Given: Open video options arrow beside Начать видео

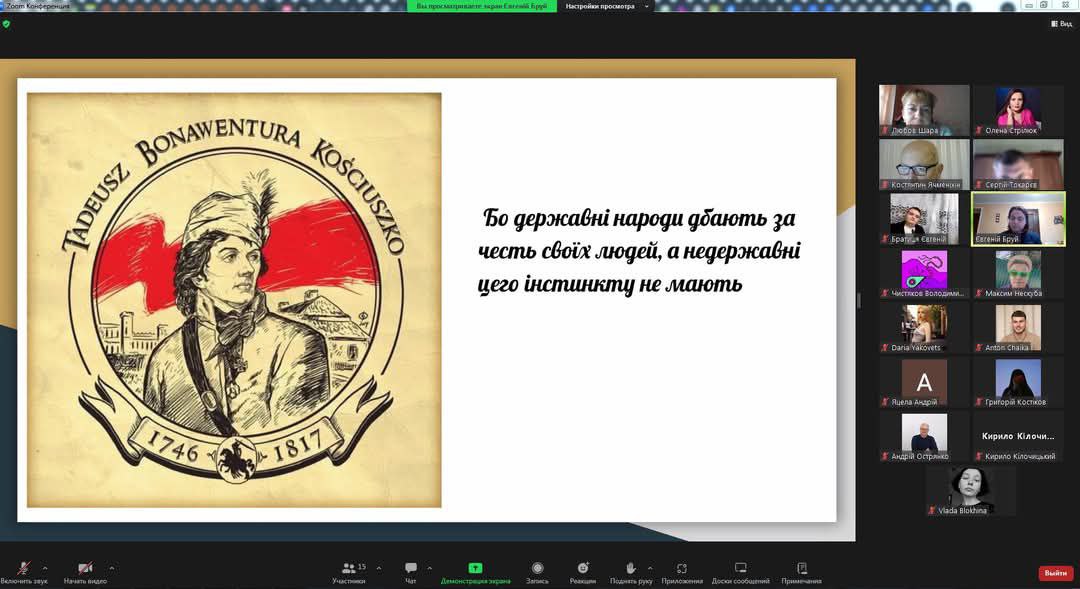Looking at the screenshot, I should point(112,568).
